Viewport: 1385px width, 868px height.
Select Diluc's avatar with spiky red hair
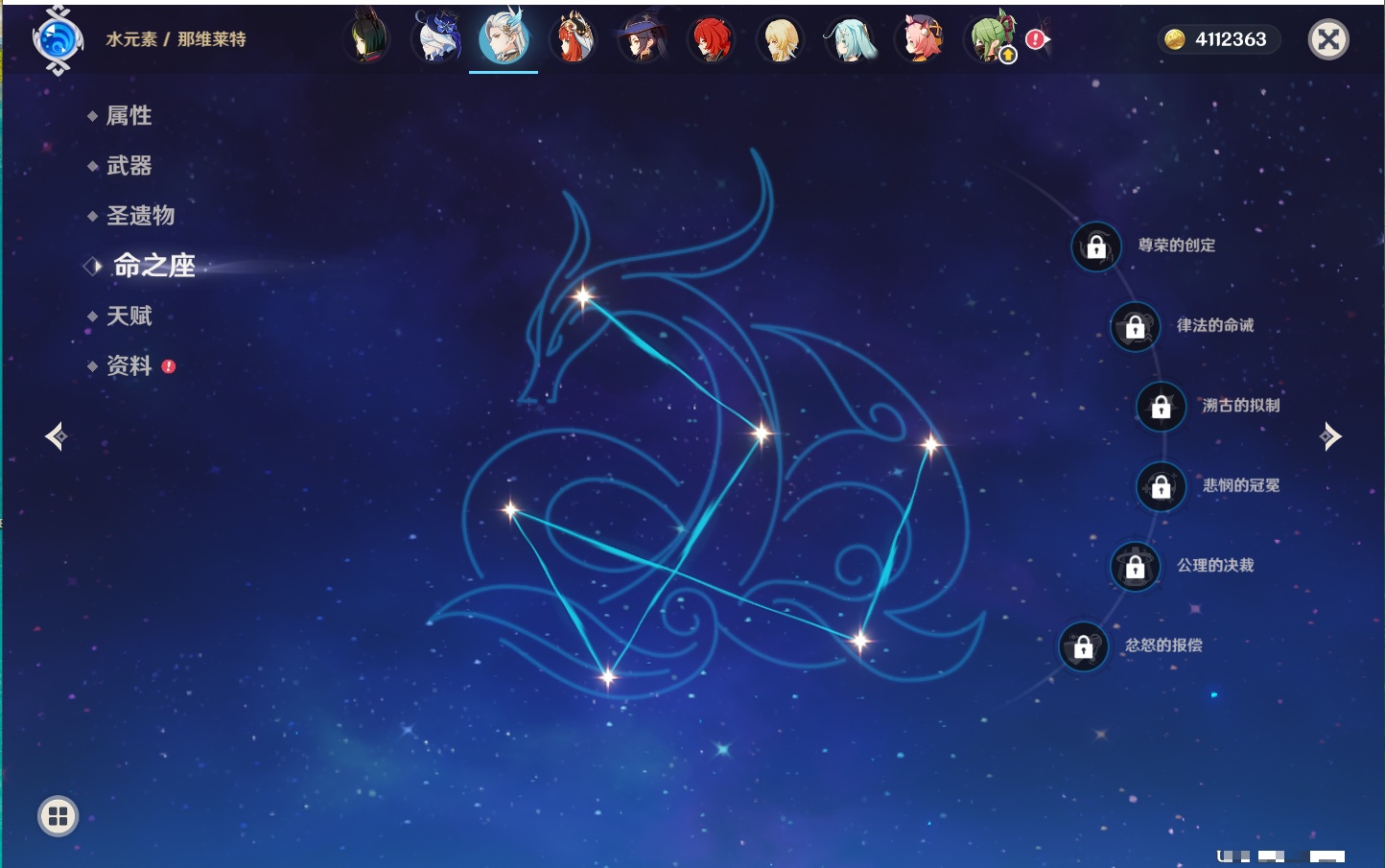pos(712,39)
